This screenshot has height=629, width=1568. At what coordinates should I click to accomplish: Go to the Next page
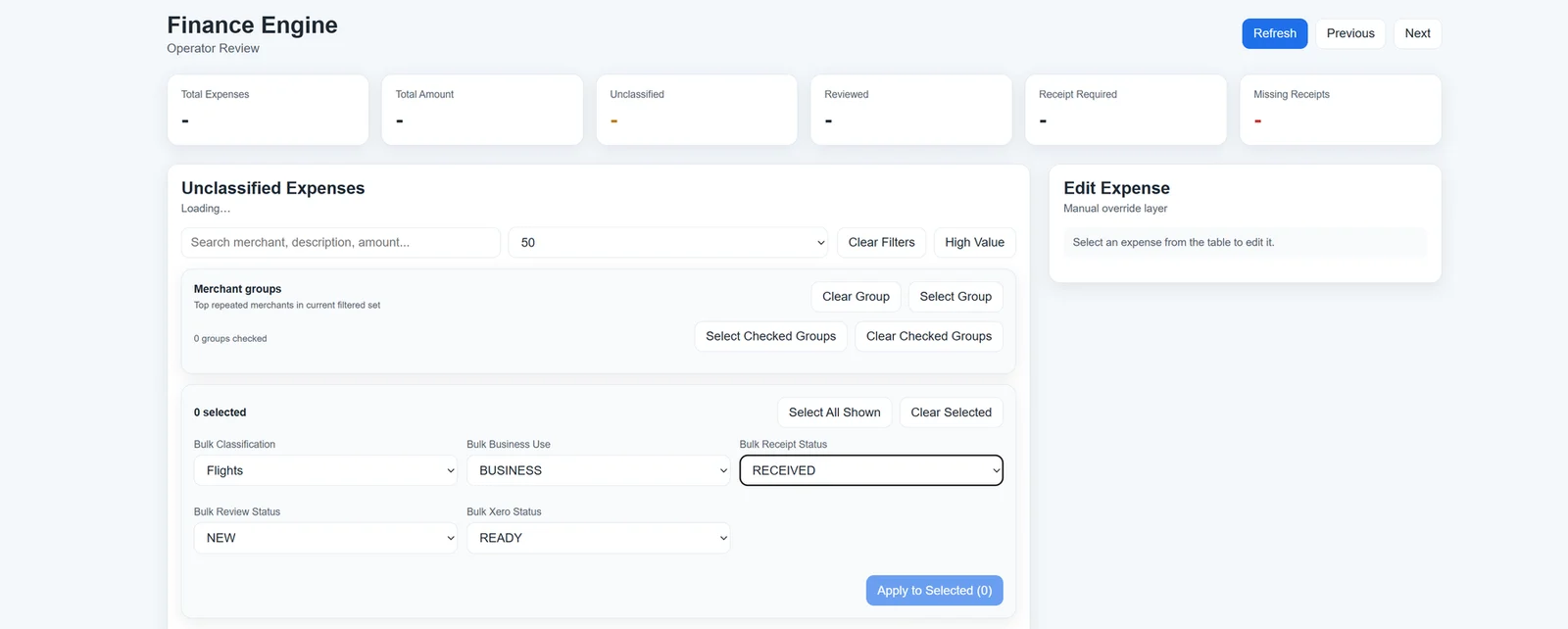1417,33
